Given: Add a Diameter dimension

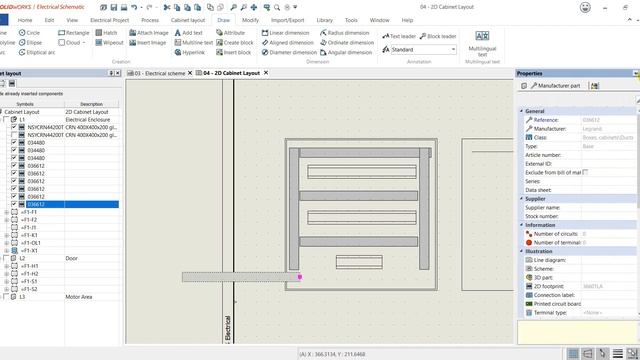Looking at the screenshot, I should point(289,52).
